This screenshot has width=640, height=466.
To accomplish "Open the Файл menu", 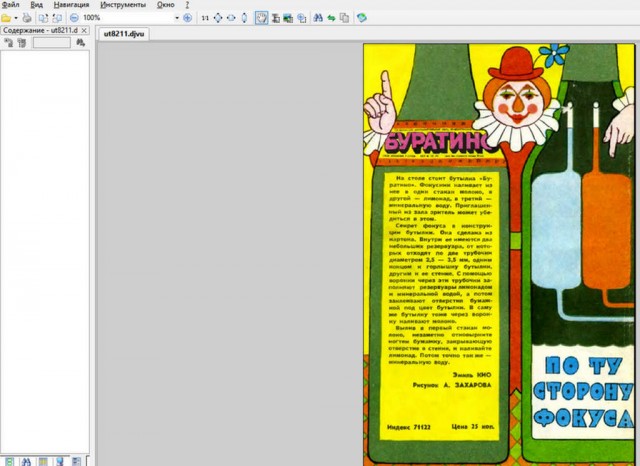I will click(x=11, y=5).
